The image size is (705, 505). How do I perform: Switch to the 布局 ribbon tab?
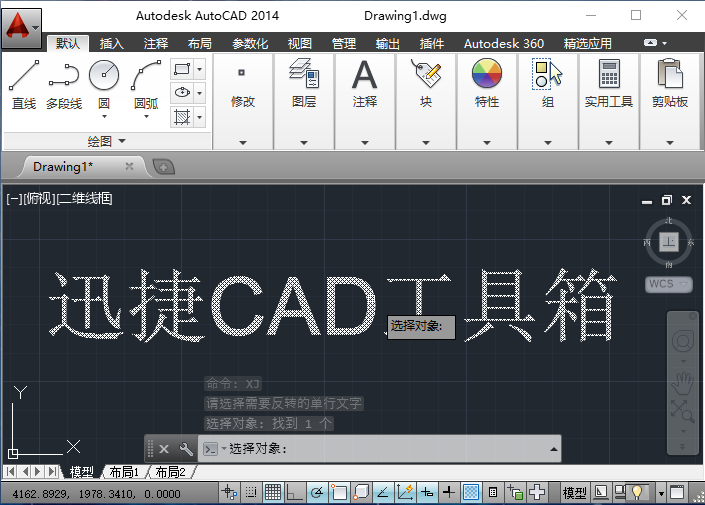point(200,44)
